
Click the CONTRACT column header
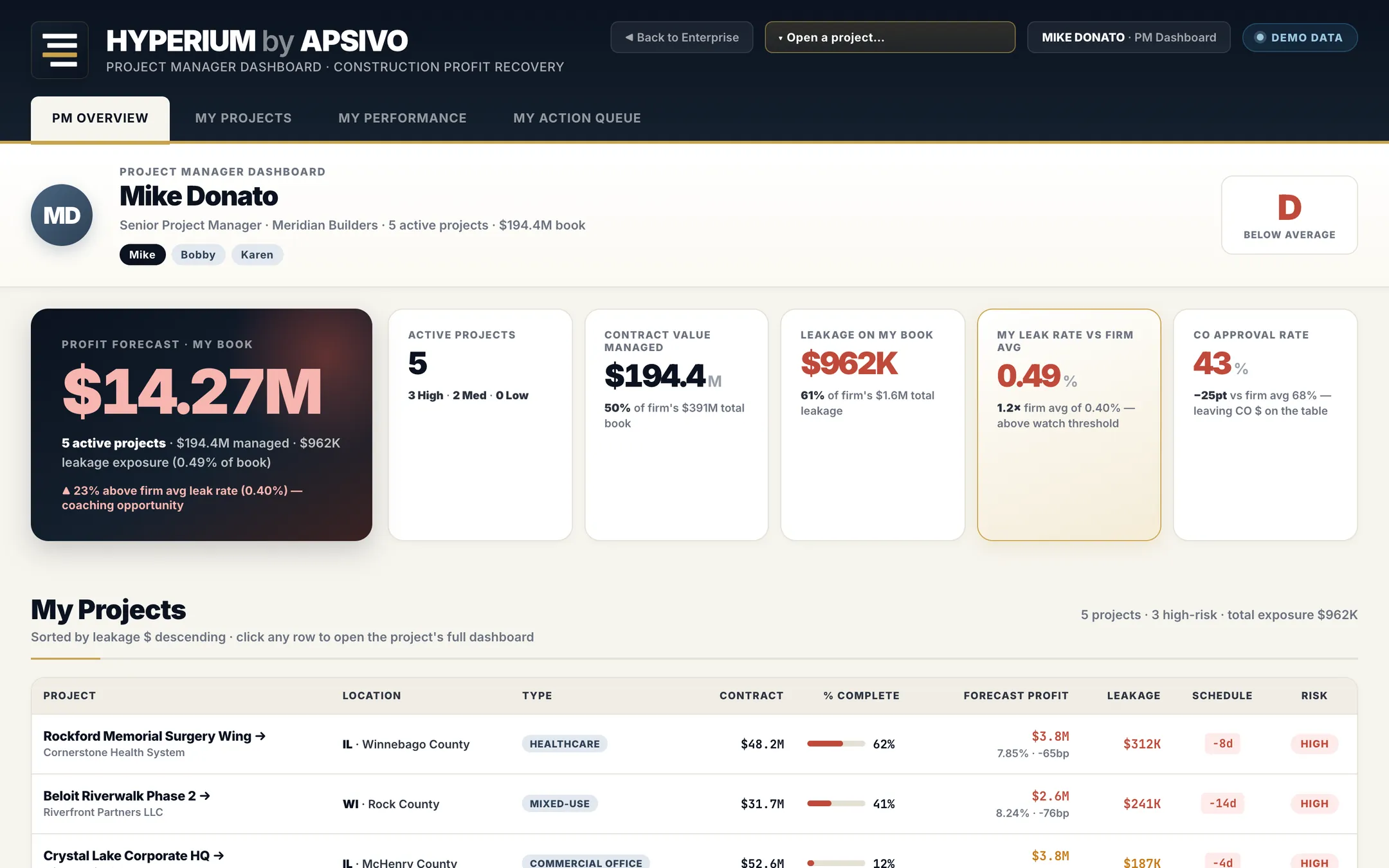point(751,696)
